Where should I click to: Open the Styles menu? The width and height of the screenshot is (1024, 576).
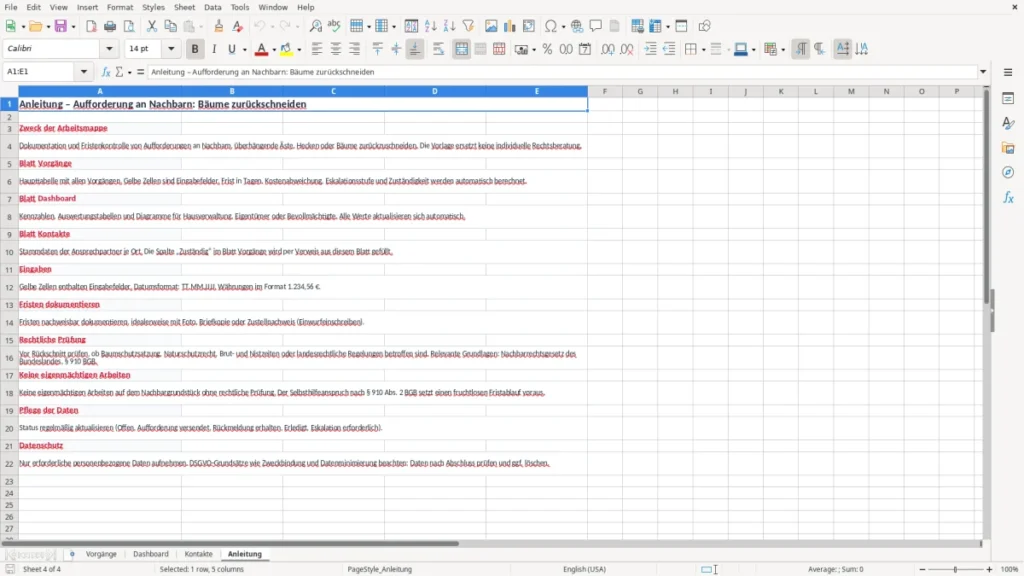coord(153,7)
